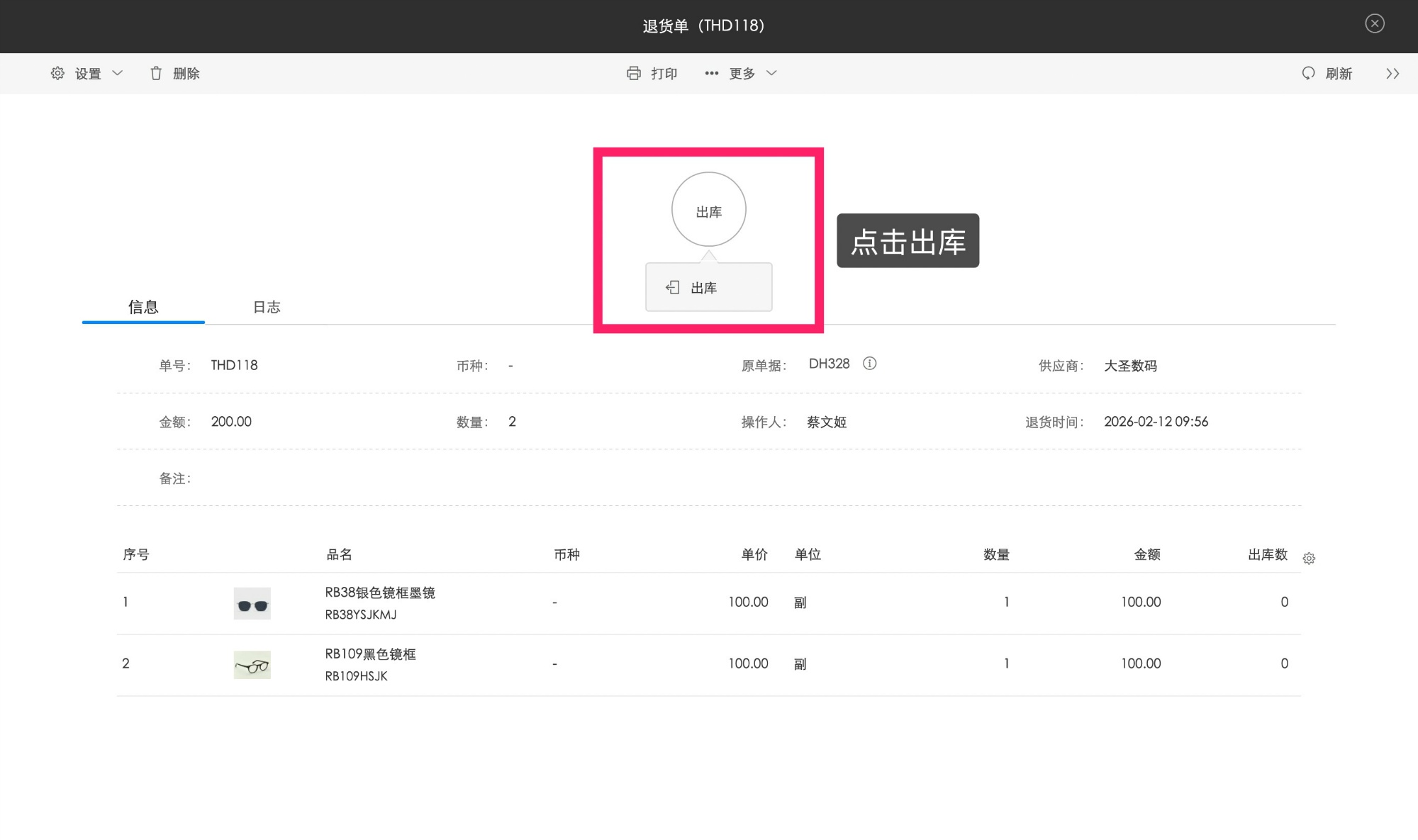Click the 大圣数码 supplier name
The width and height of the screenshot is (1418, 840).
coord(1130,366)
